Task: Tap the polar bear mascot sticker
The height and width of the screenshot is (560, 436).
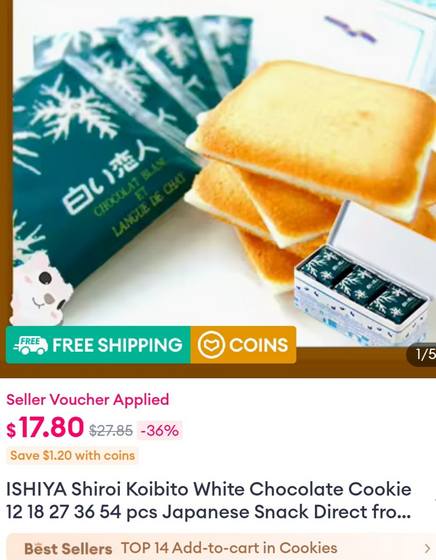Action: (40, 288)
